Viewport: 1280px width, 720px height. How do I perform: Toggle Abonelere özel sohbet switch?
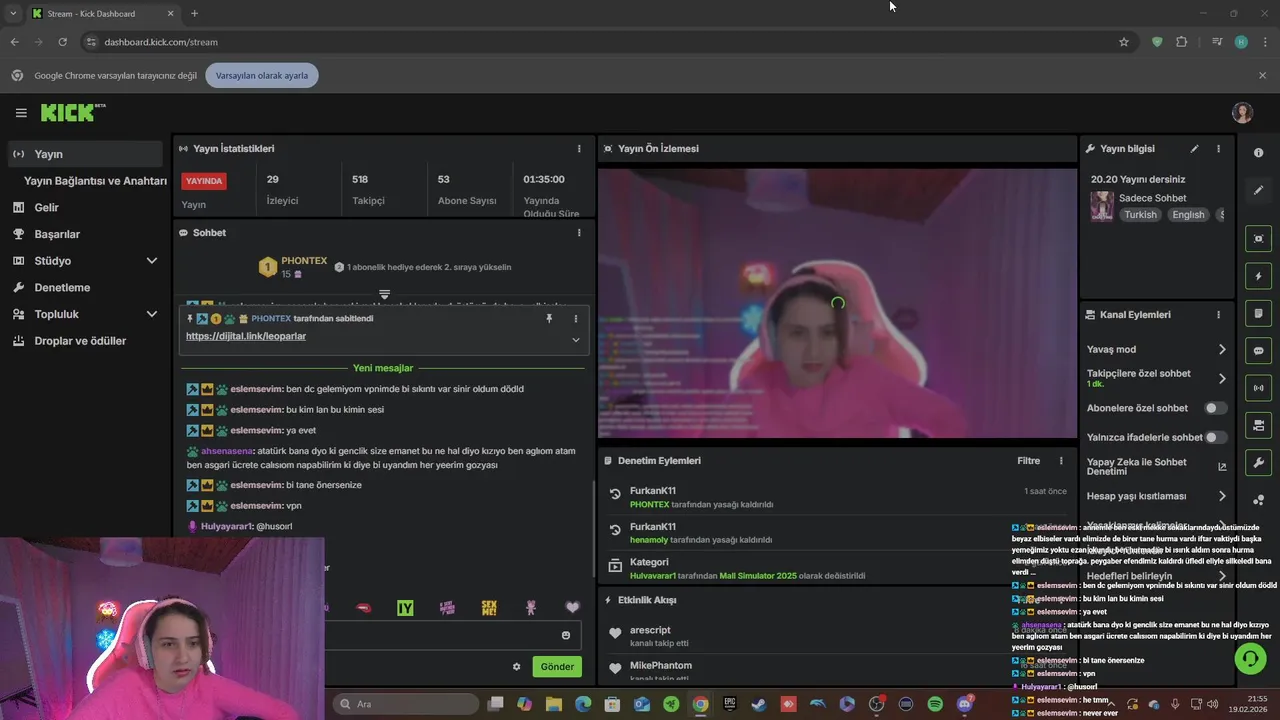point(1215,408)
